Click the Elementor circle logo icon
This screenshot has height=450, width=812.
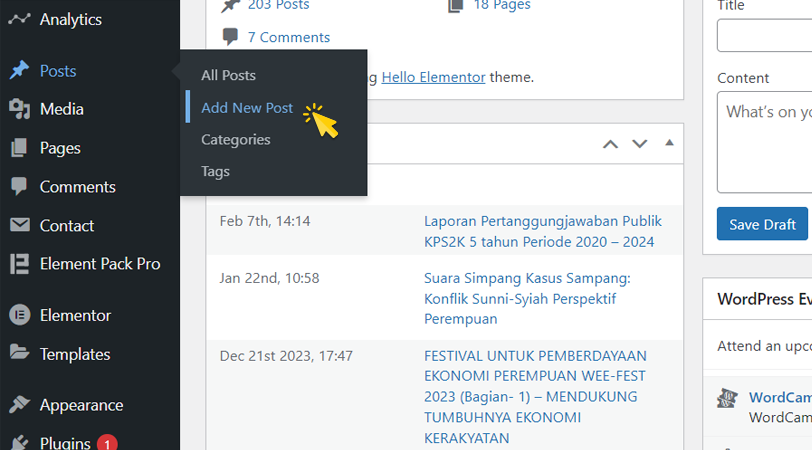point(19,315)
